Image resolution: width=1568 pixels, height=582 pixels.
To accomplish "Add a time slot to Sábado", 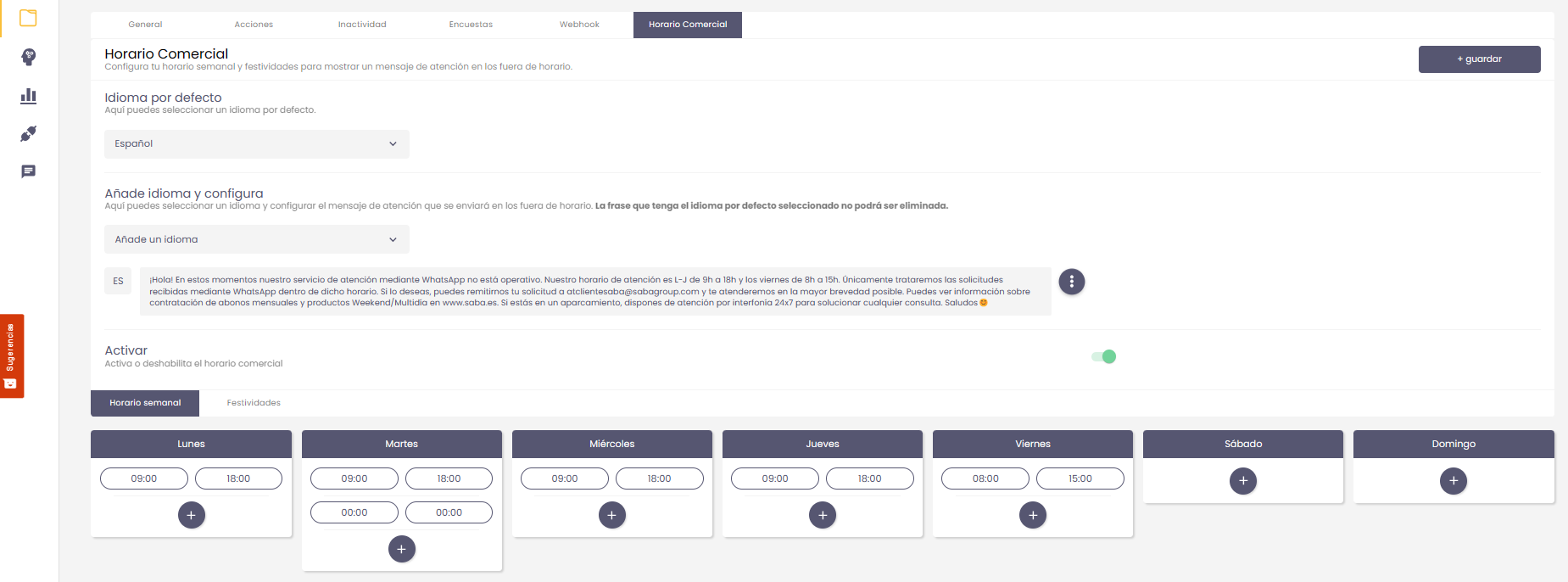I will tap(1242, 481).
